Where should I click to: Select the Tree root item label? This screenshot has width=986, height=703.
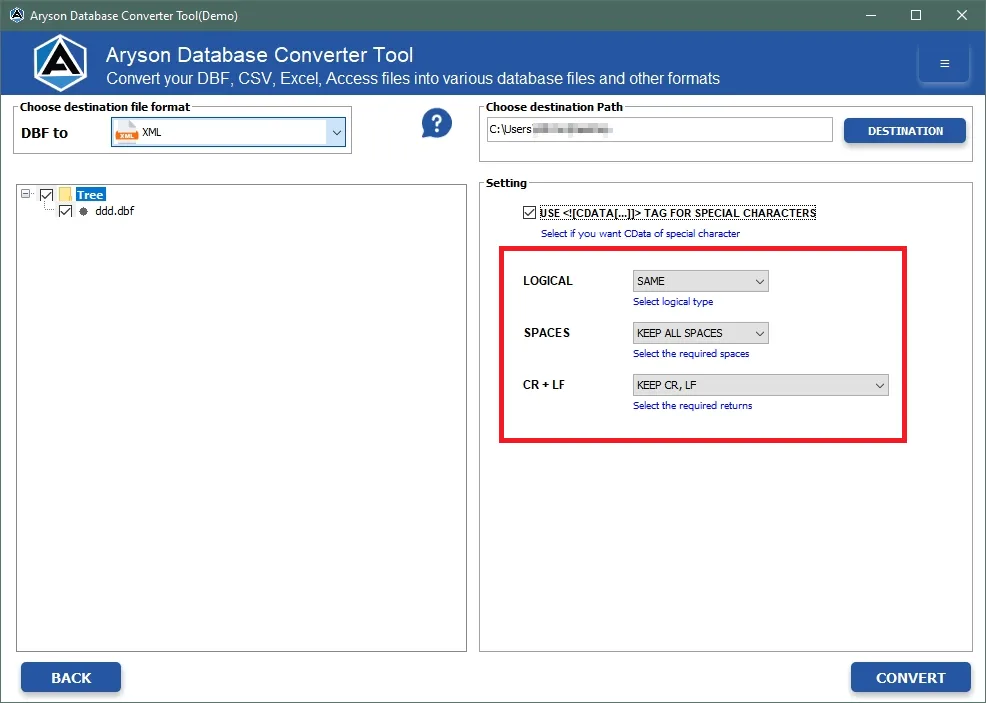pos(91,195)
